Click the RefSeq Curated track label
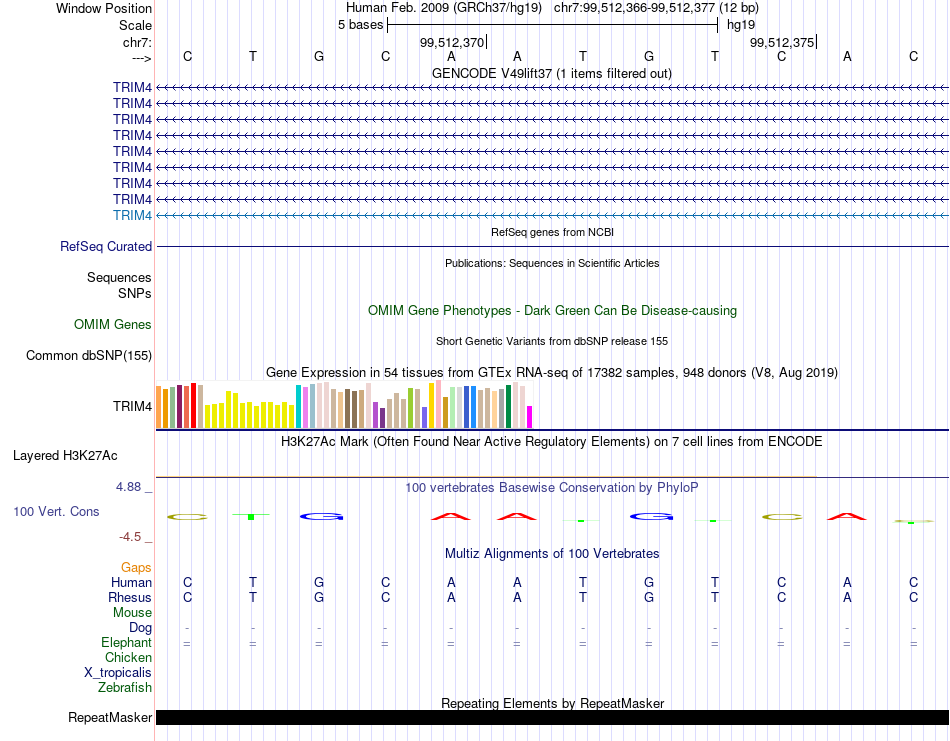The image size is (950, 741). (x=106, y=247)
